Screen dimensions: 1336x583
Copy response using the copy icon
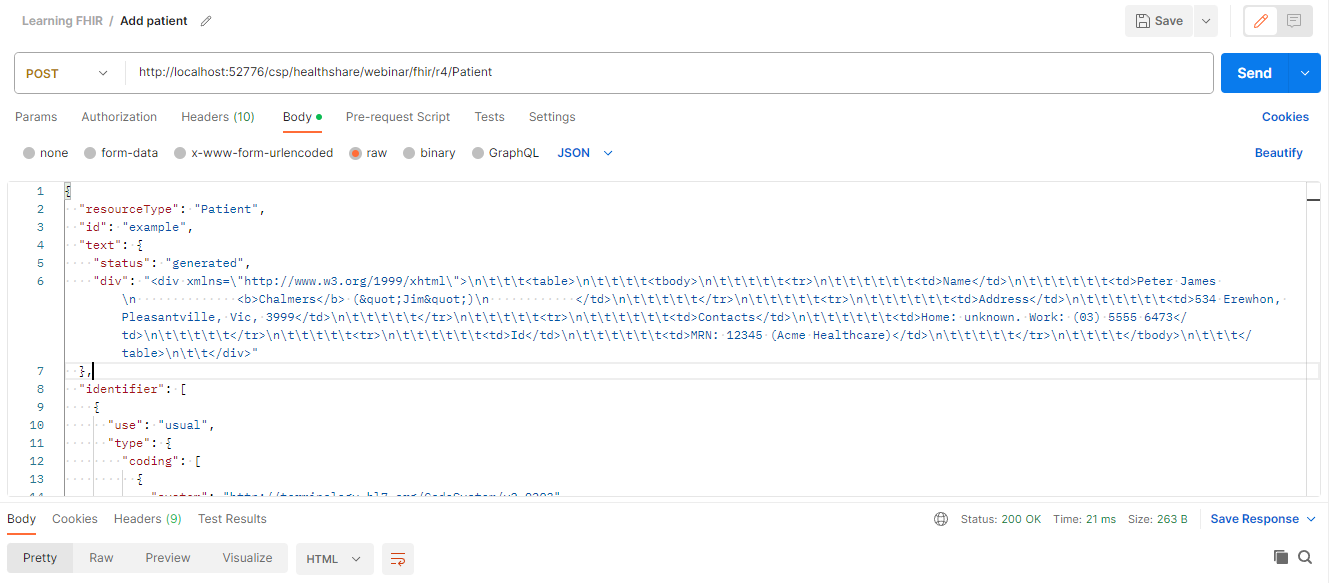point(1281,557)
